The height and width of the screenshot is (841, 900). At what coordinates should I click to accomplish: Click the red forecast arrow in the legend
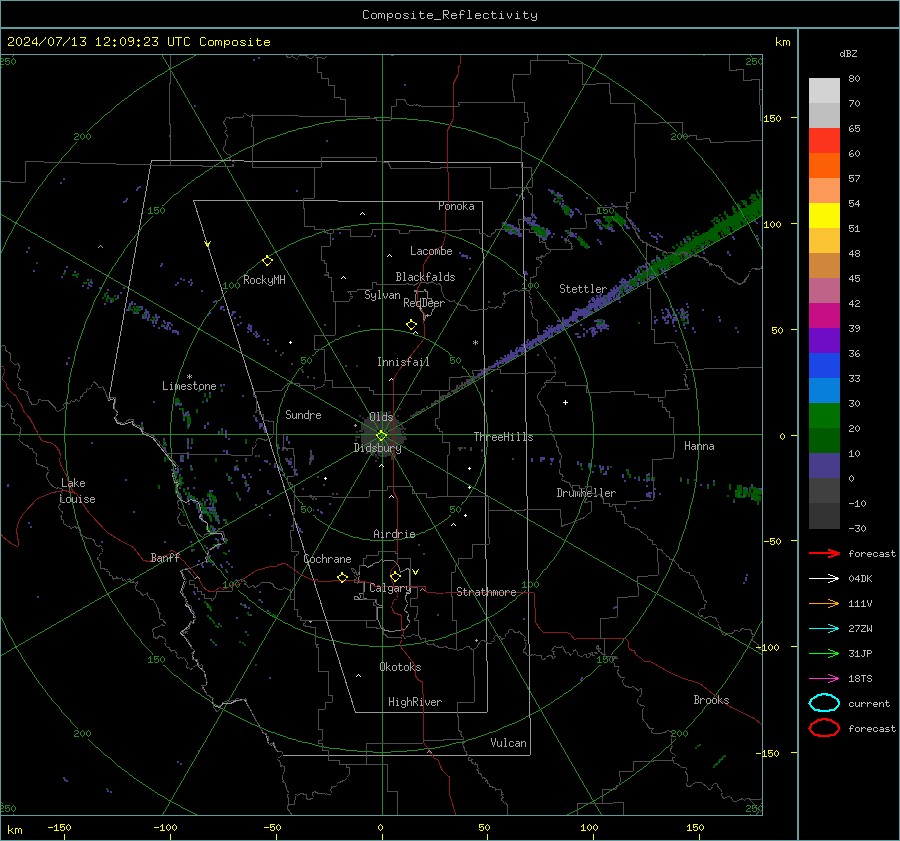(824, 553)
